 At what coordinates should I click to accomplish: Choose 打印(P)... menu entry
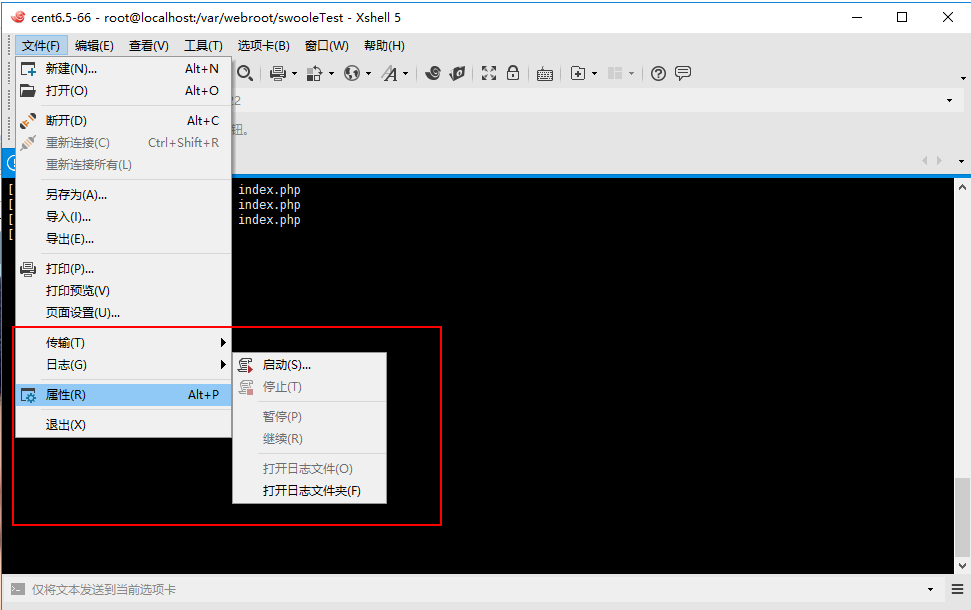tap(123, 269)
